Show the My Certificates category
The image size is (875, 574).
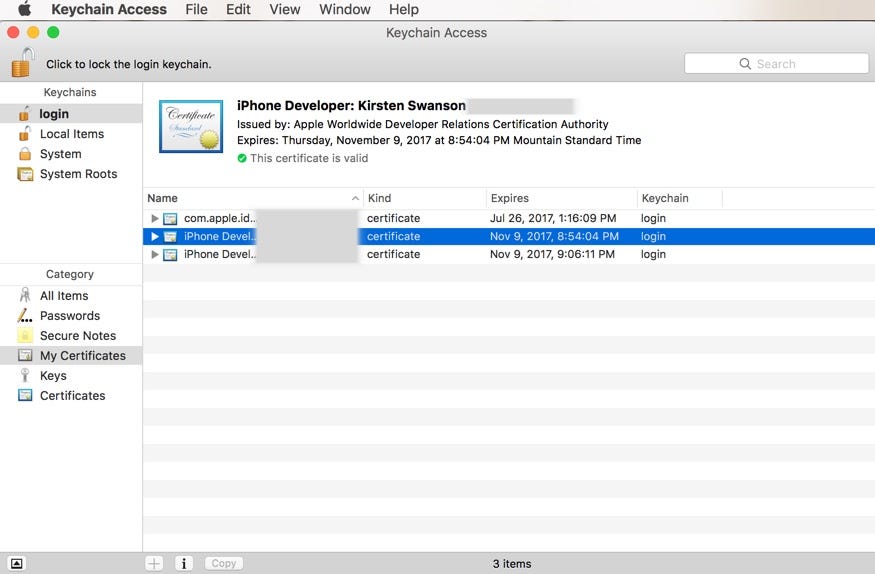pyautogui.click(x=71, y=356)
